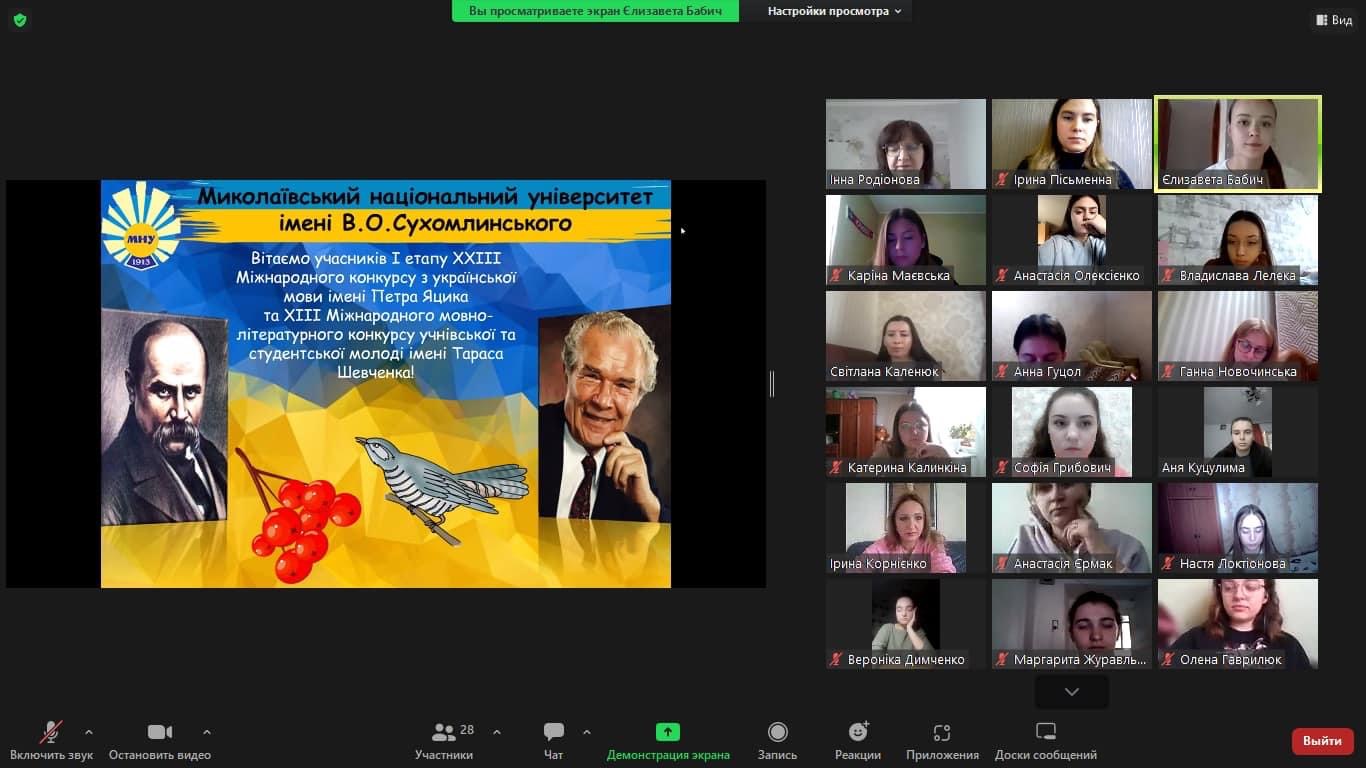Expand arrow next to Участники

coord(497,732)
